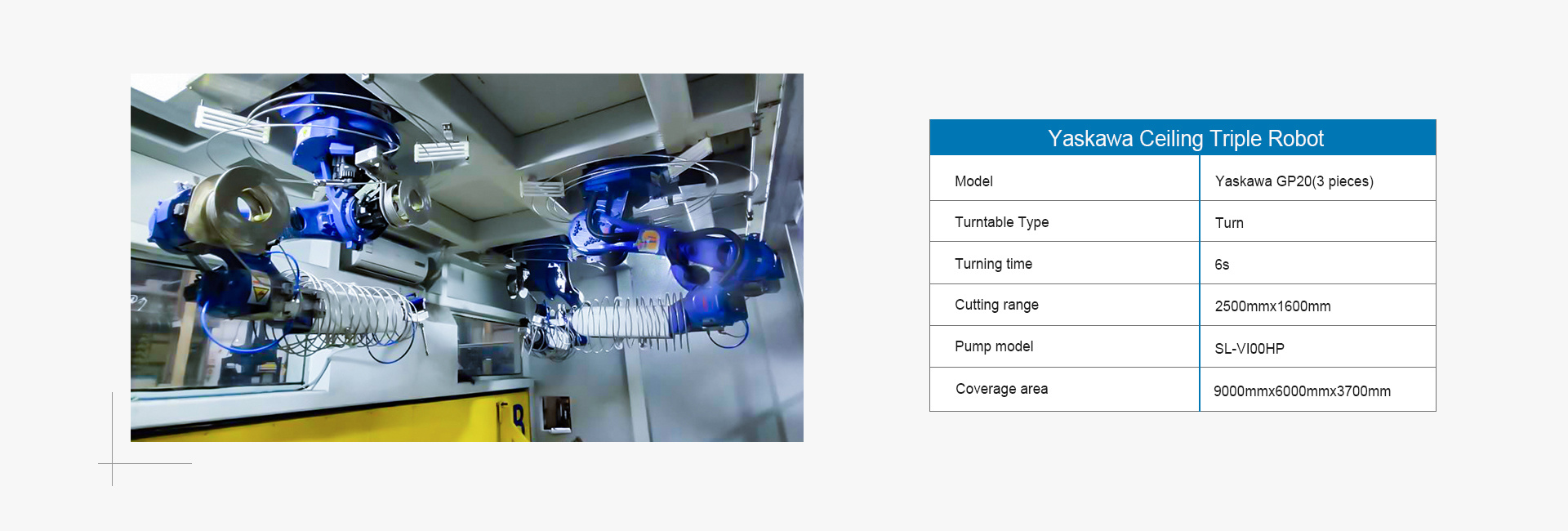
Task: Select the Turntable Type label
Action: 1001,222
